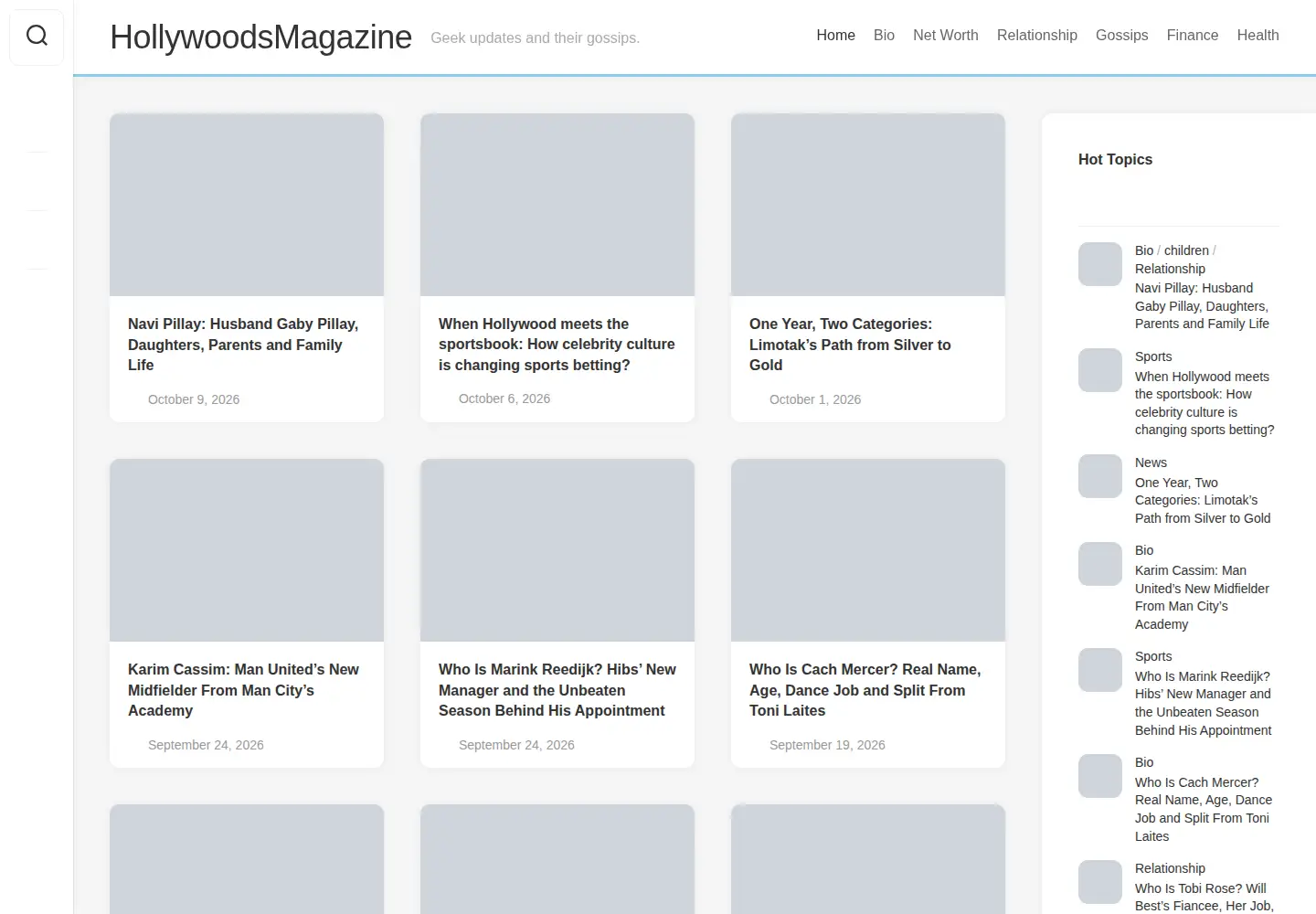
Task: Click small thumbnail beside Karim Cassim hot topic
Action: 1100,564
